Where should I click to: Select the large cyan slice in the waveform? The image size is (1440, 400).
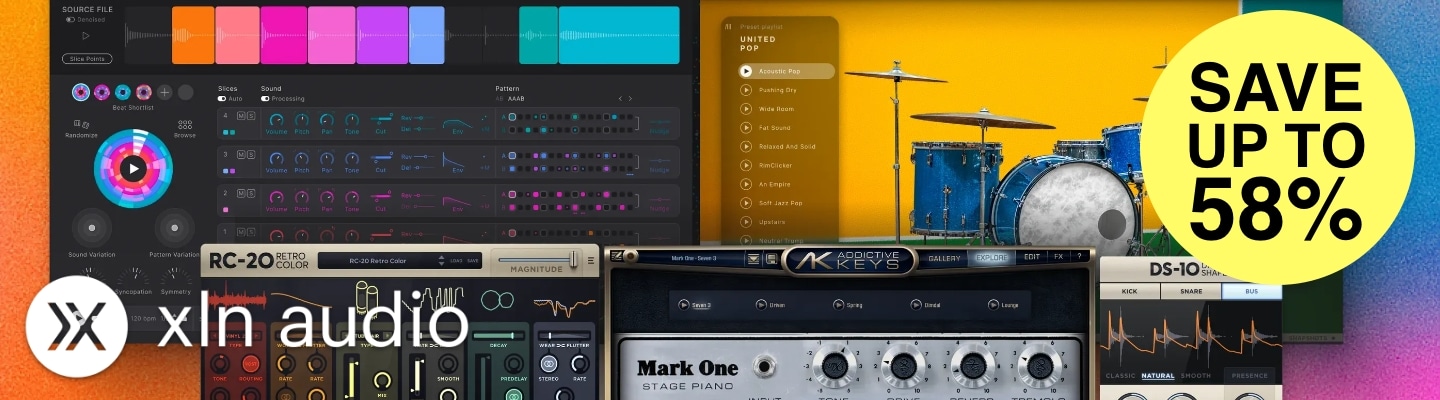point(619,36)
